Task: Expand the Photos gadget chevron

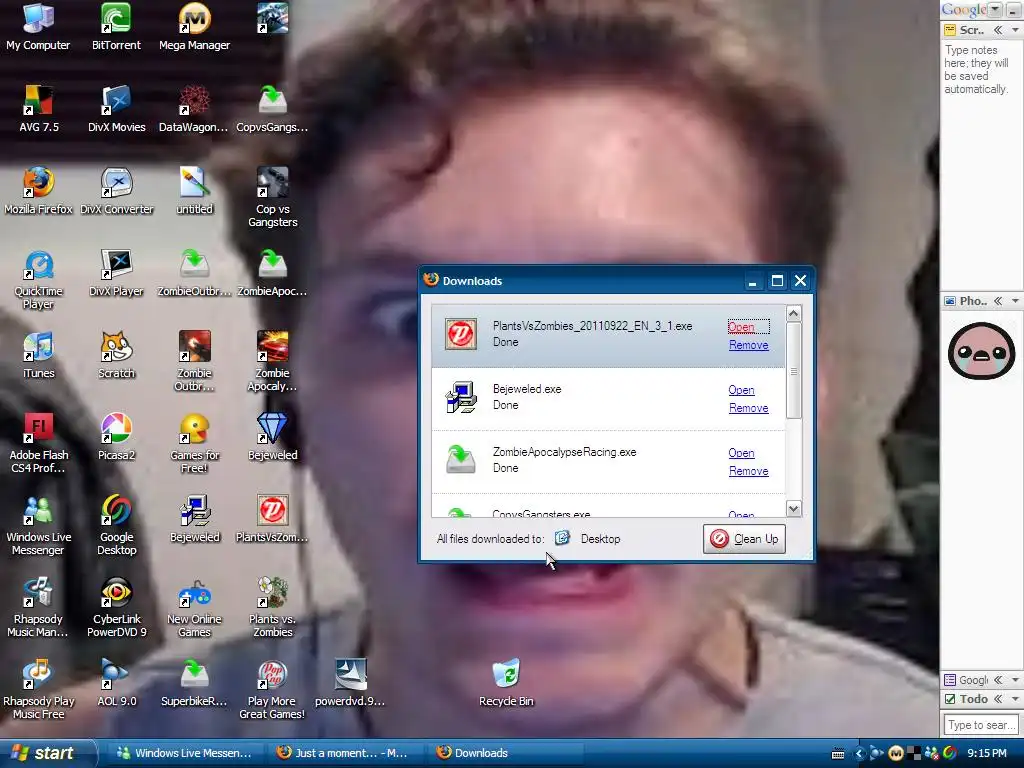Action: coord(998,301)
